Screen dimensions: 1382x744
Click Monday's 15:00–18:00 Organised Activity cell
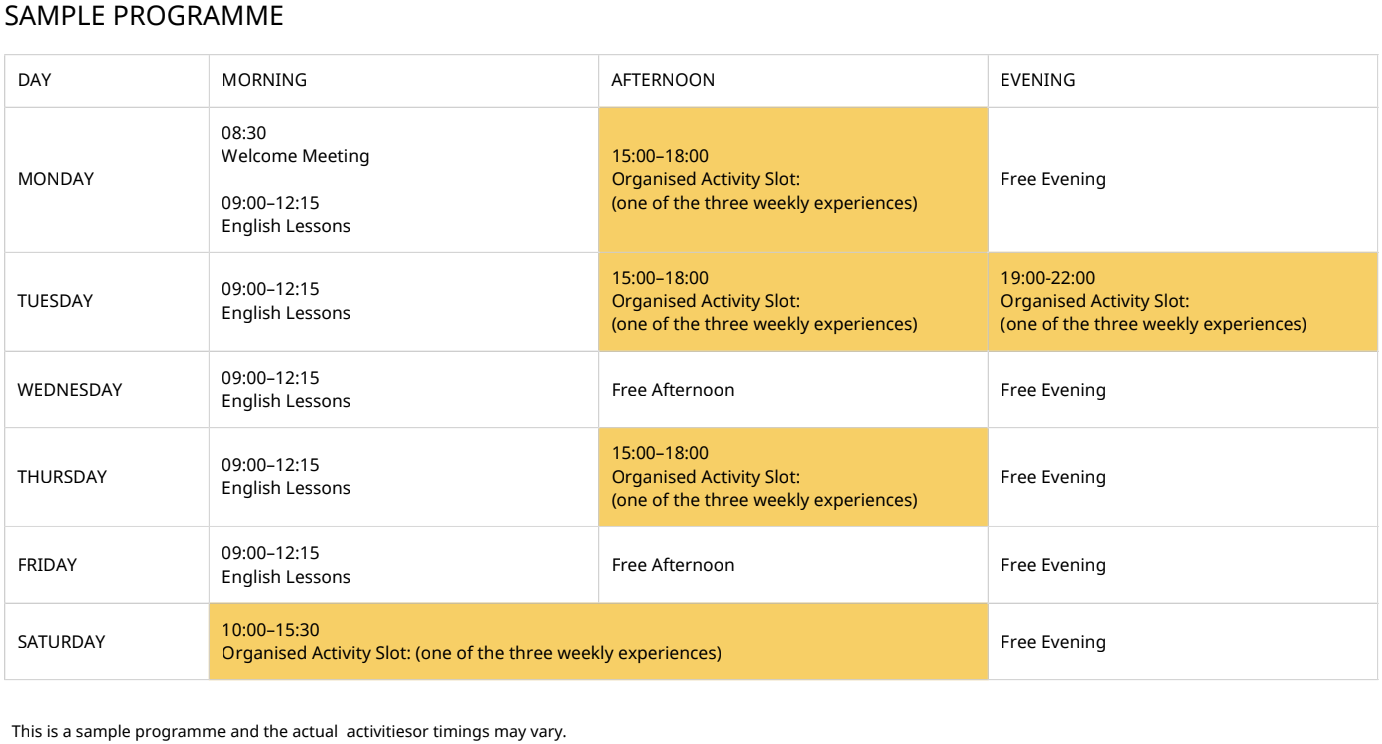pos(793,180)
